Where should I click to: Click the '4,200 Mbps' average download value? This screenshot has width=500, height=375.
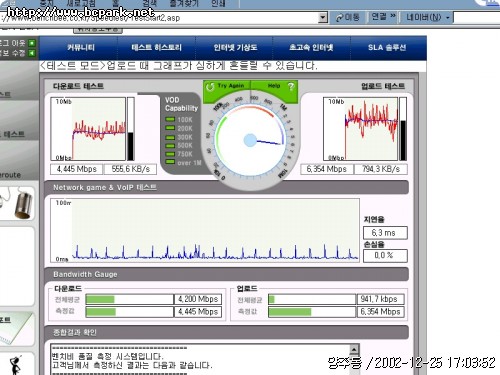(x=198, y=299)
